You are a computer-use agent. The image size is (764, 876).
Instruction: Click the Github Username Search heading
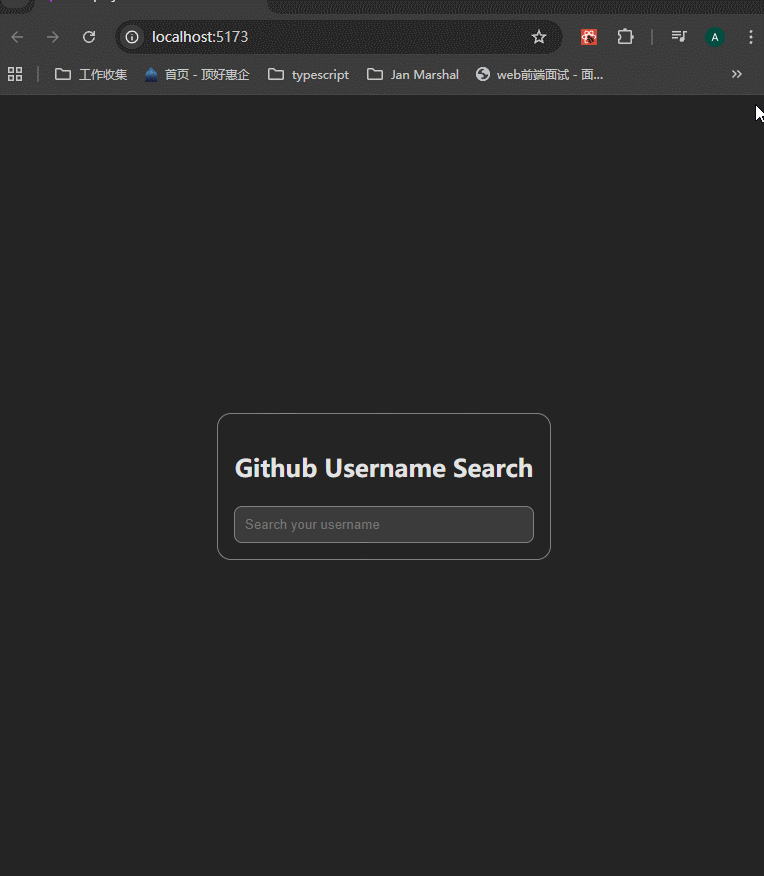click(384, 468)
